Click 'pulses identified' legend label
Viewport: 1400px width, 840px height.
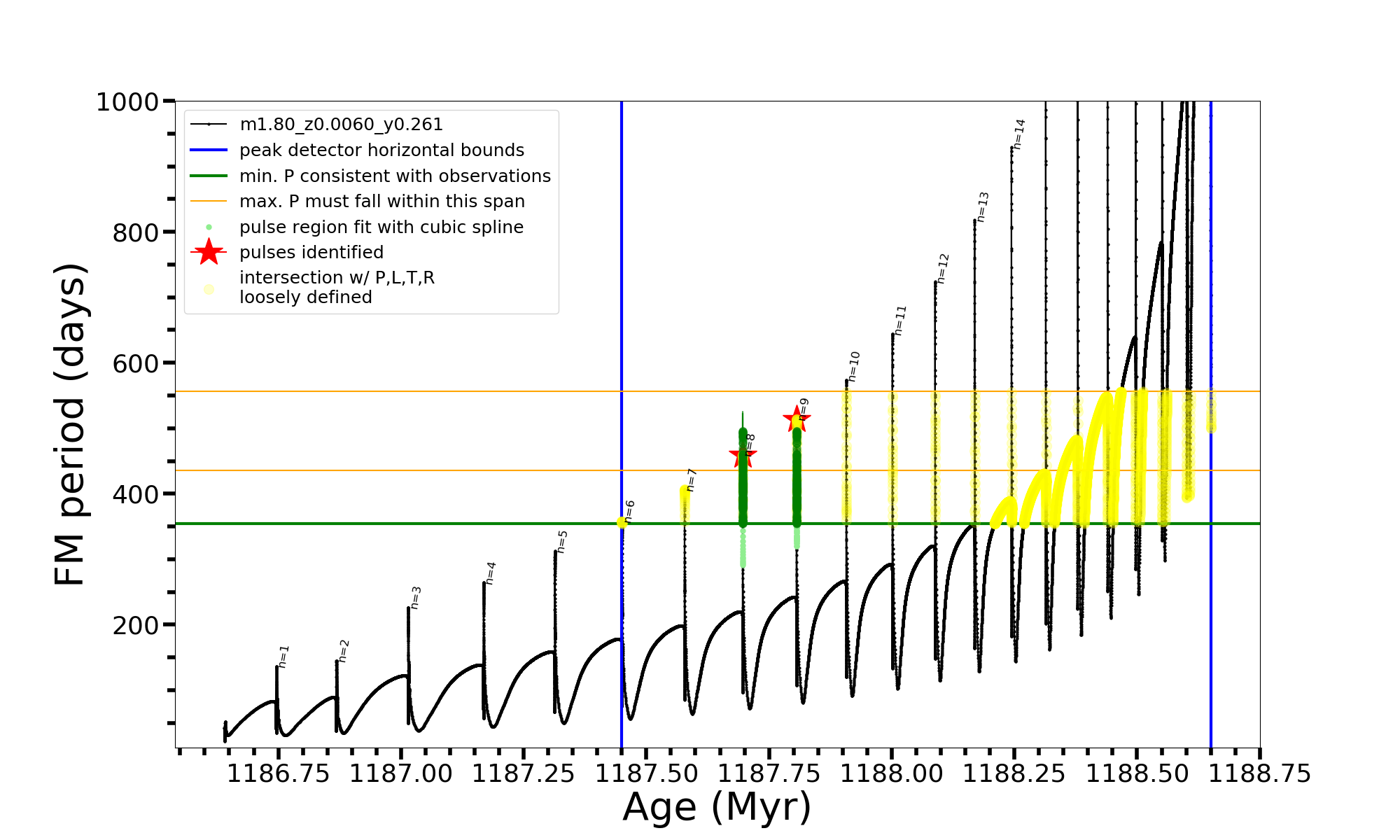tap(311, 253)
